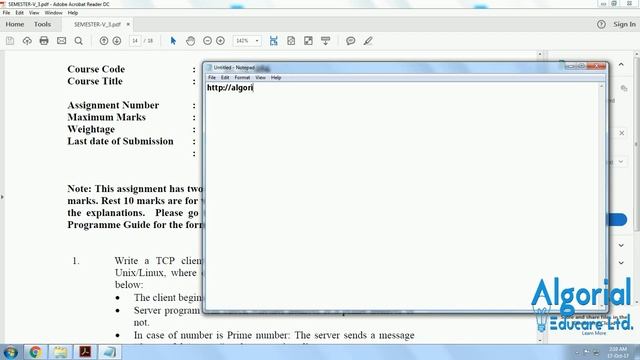Screen dimensions: 640x360
Task: Collapse the right pane top chevron
Action: [x=621, y=64]
